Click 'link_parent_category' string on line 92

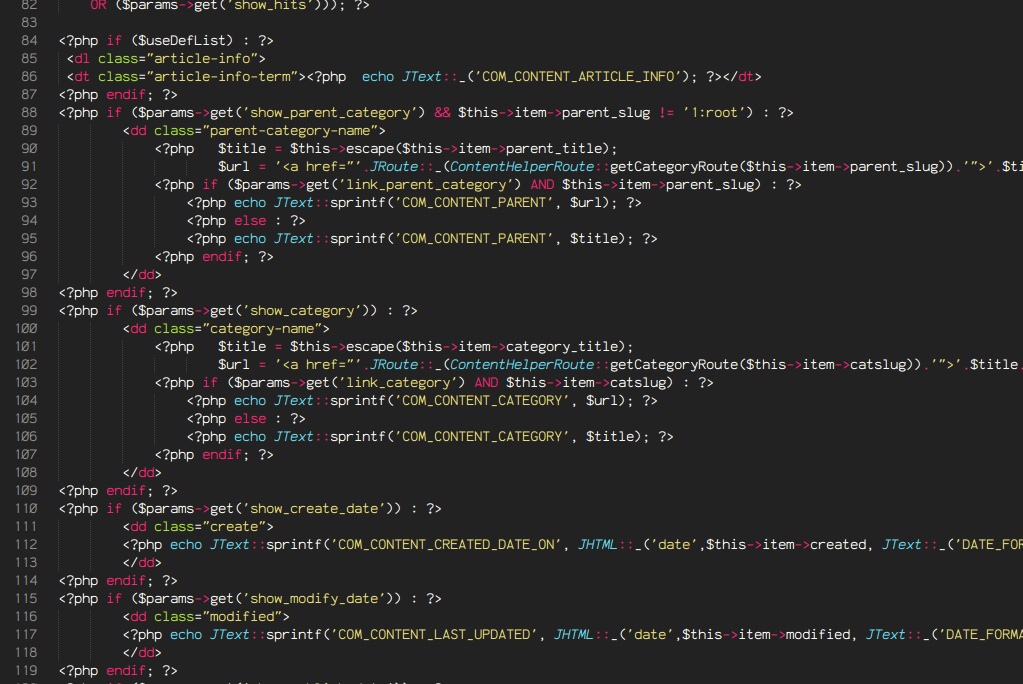[x=426, y=185]
